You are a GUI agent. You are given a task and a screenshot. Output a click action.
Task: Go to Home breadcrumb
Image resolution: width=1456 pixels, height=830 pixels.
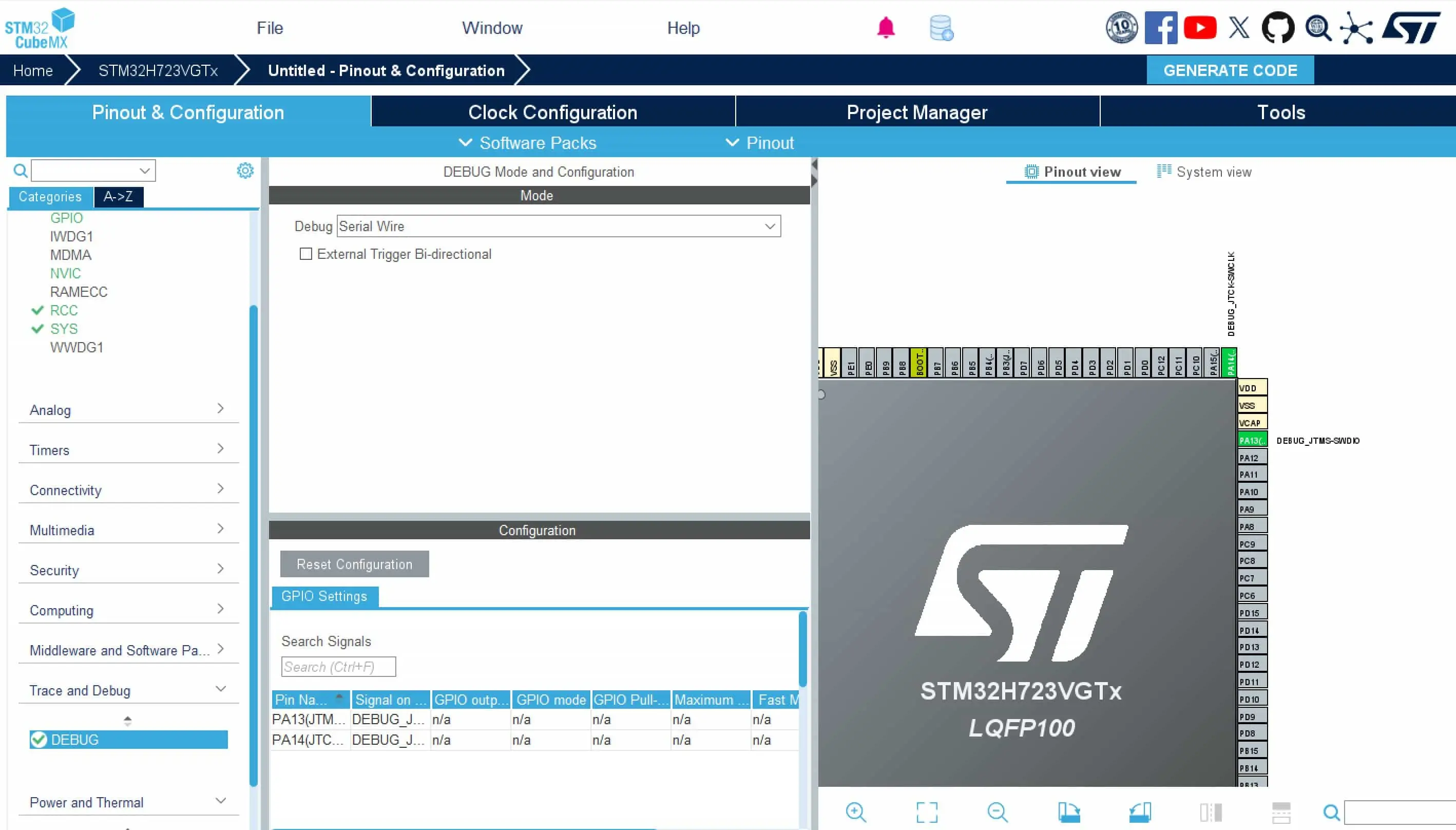(33, 70)
